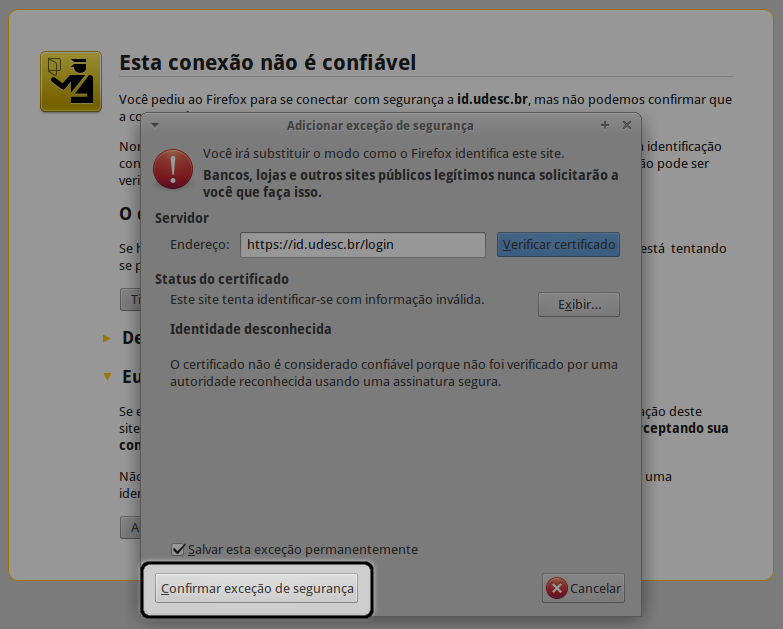Click the Endereço server address field

[364, 244]
